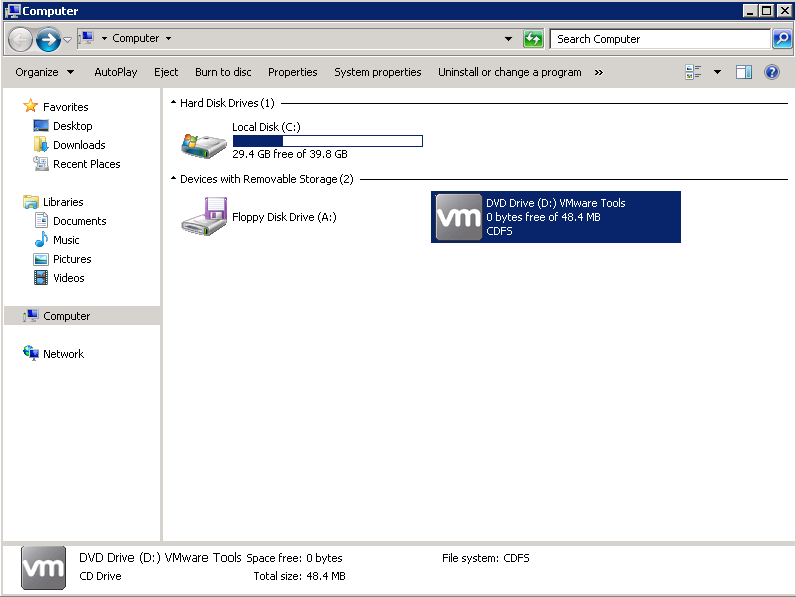
Task: Click the green Refresh icon
Action: 534,39
